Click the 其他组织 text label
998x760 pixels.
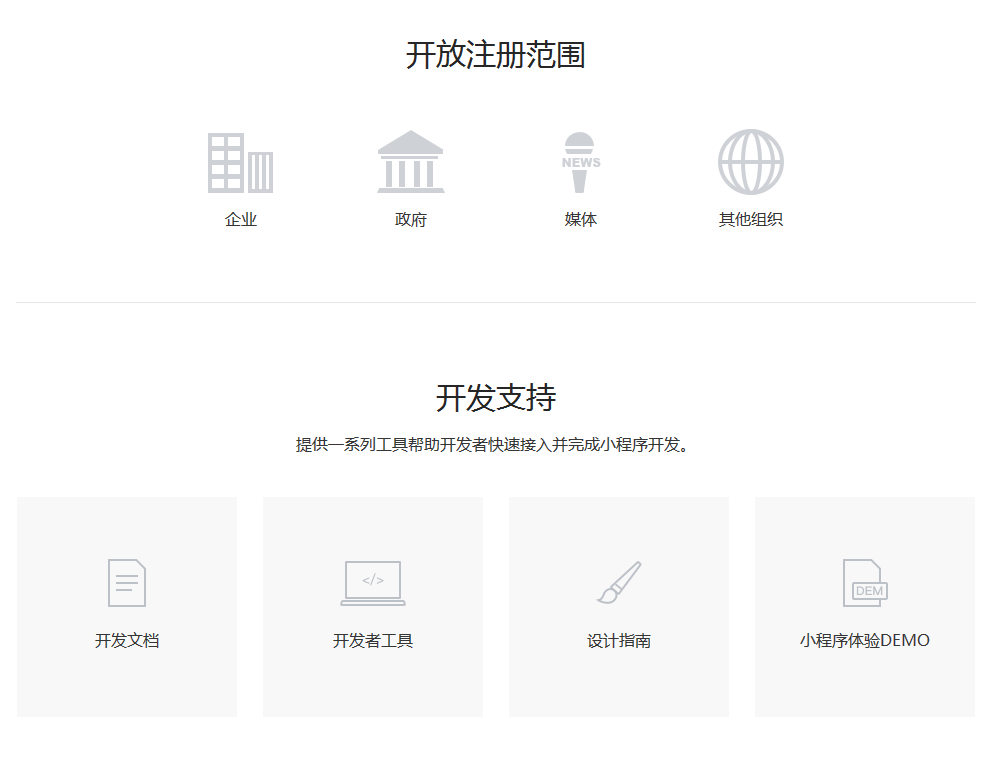[x=751, y=219]
